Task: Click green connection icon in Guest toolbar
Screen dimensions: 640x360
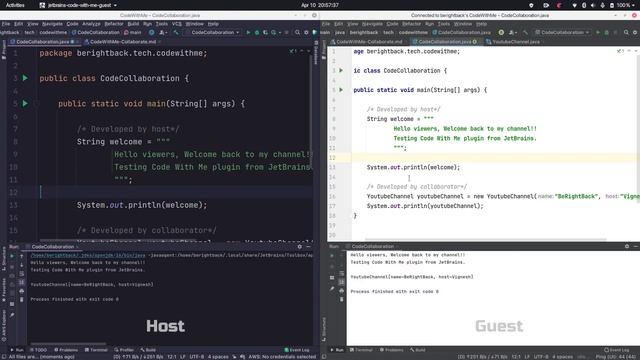Action: point(501,32)
